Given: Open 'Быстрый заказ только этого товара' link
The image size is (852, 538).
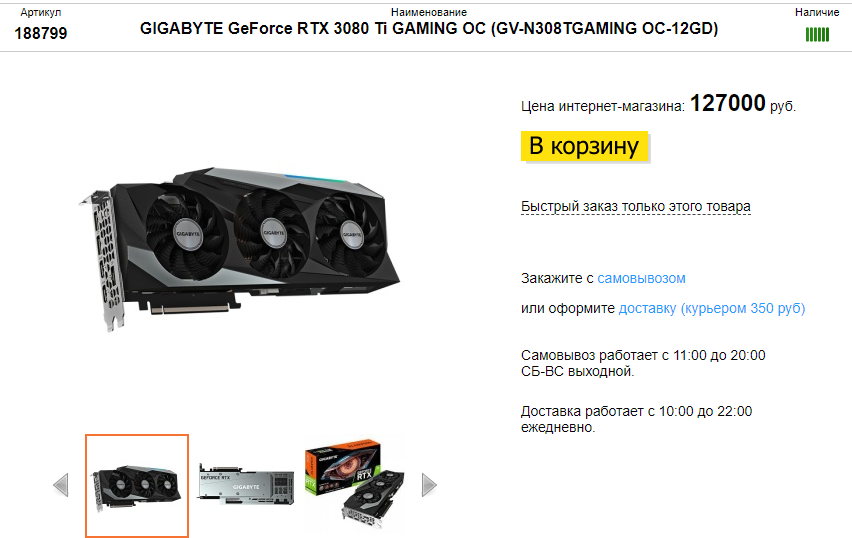Looking at the screenshot, I should click(636, 207).
